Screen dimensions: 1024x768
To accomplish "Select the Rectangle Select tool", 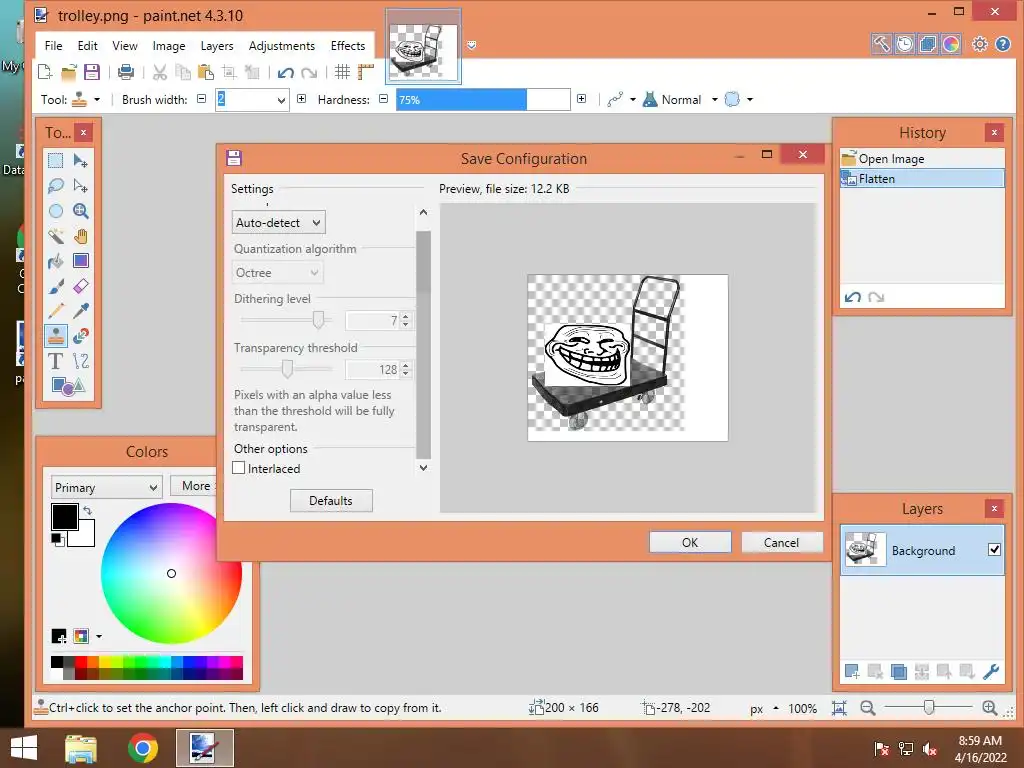I will click(56, 161).
